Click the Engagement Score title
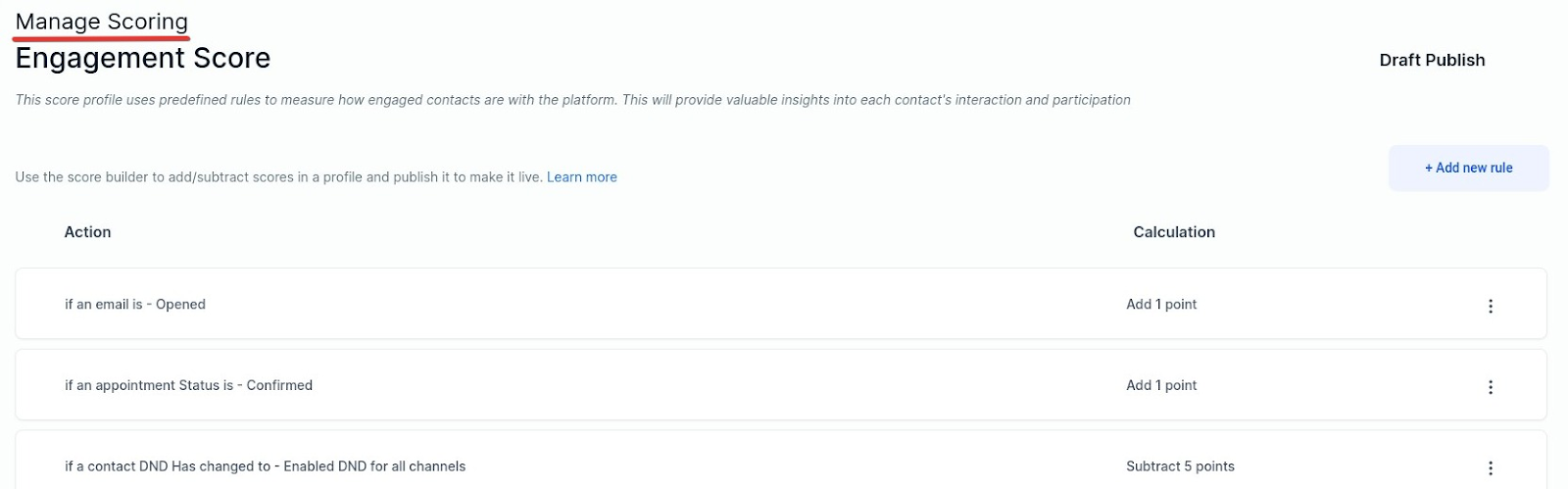Image resolution: width=1568 pixels, height=489 pixels. click(142, 59)
